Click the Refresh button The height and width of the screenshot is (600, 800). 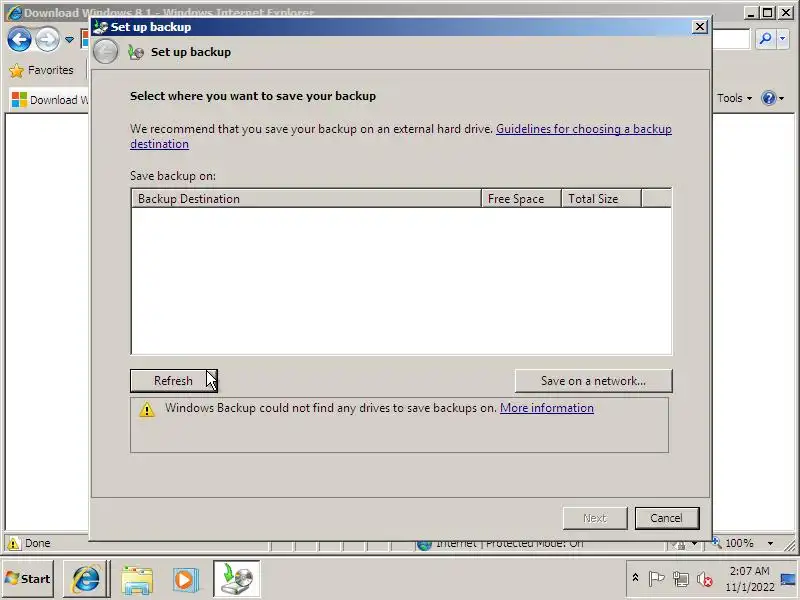click(173, 381)
